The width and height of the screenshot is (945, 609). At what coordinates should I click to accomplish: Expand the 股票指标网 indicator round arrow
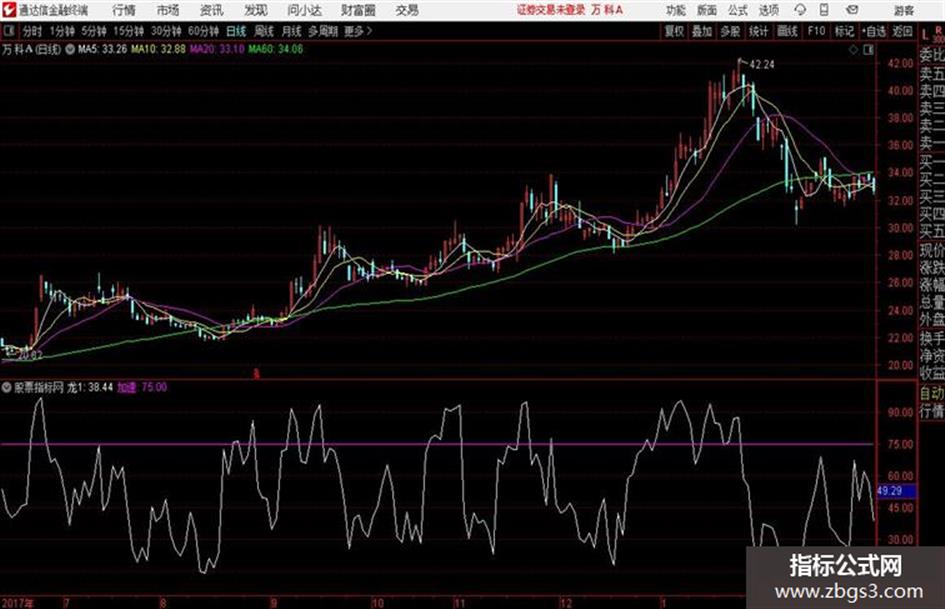7,387
